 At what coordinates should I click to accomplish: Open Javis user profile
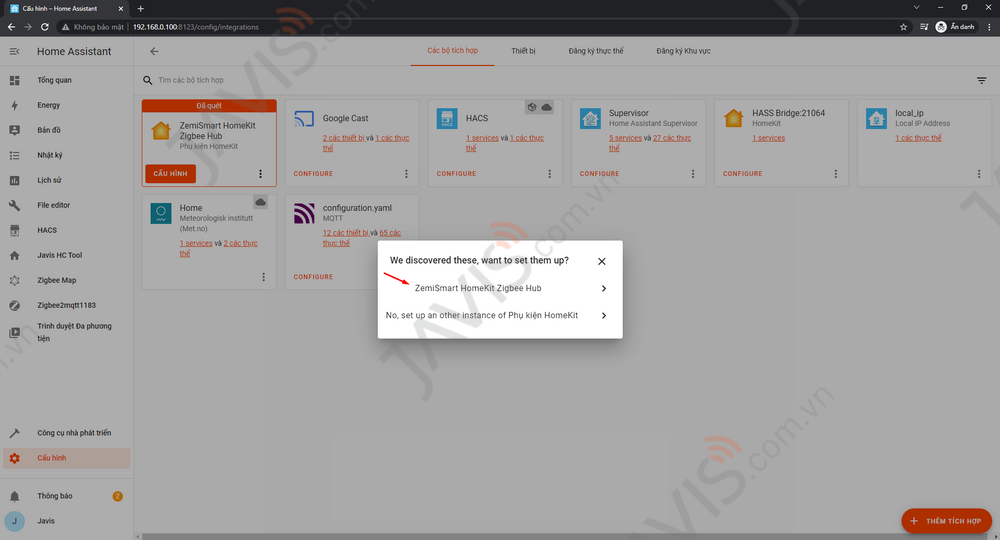point(67,521)
